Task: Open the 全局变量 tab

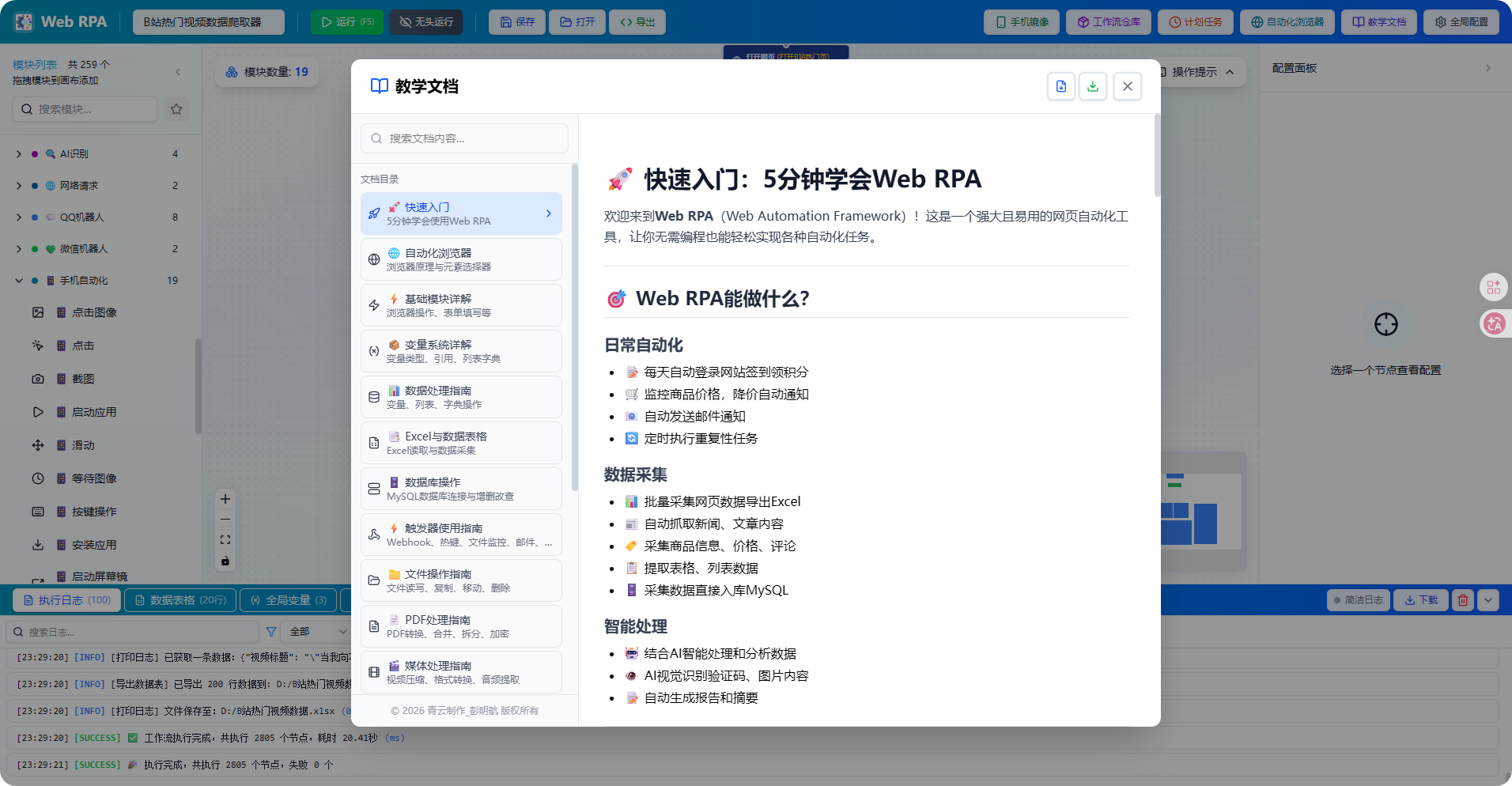Action: click(288, 600)
